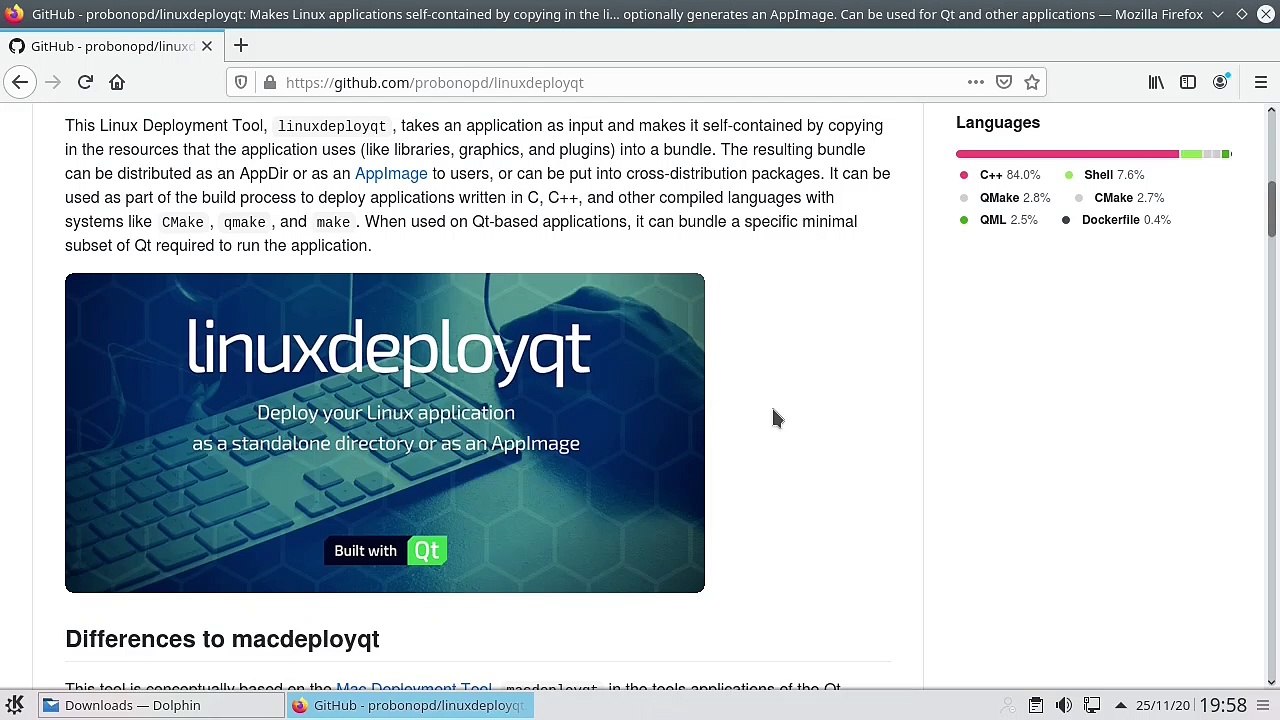Open the Firefox home page
This screenshot has height=720, width=1280.
point(117,82)
